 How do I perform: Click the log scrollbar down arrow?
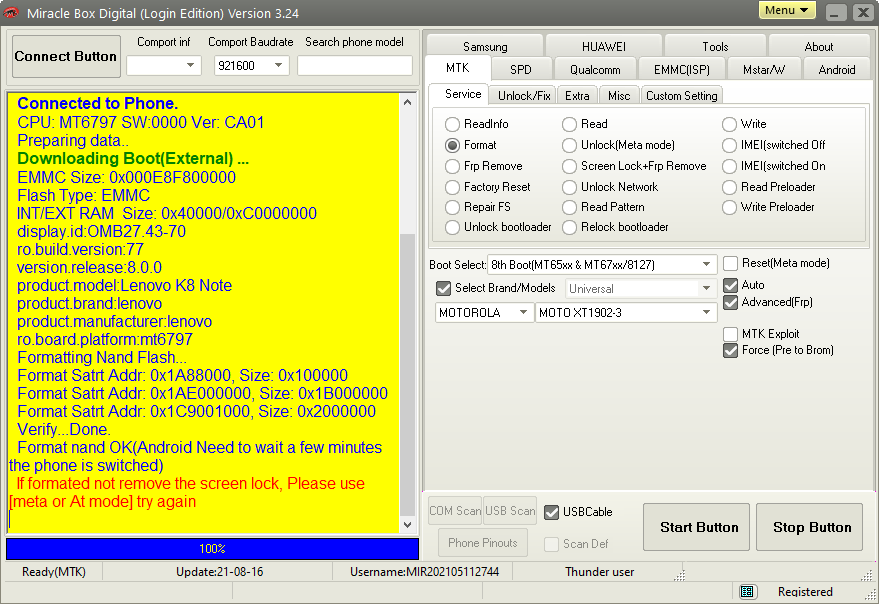408,525
